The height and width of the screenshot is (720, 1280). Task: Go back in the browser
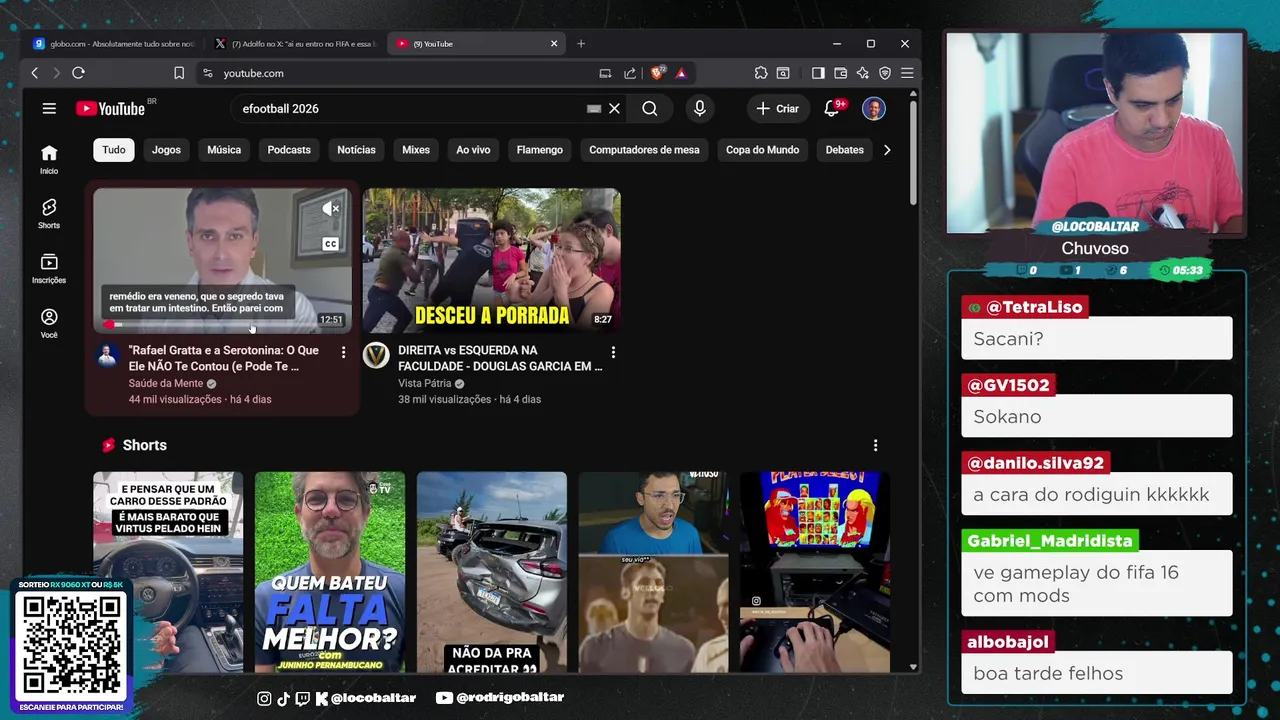point(34,73)
